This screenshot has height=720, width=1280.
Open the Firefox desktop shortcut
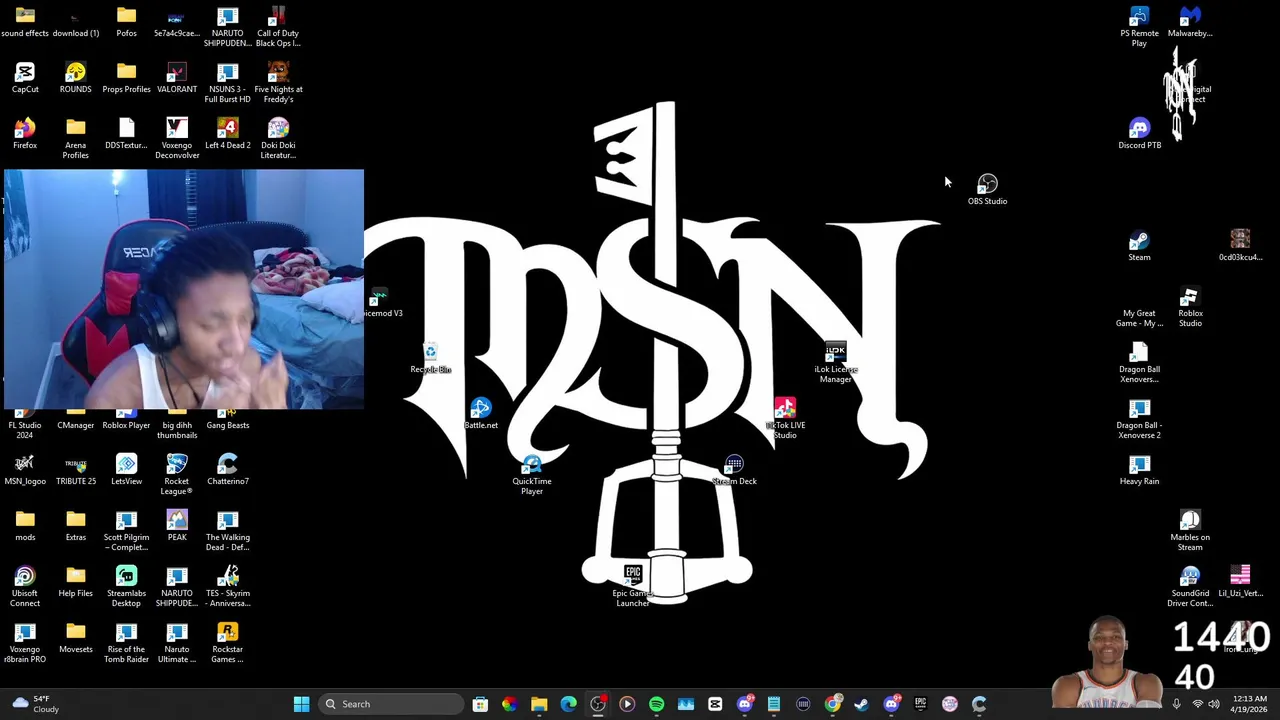(x=25, y=133)
